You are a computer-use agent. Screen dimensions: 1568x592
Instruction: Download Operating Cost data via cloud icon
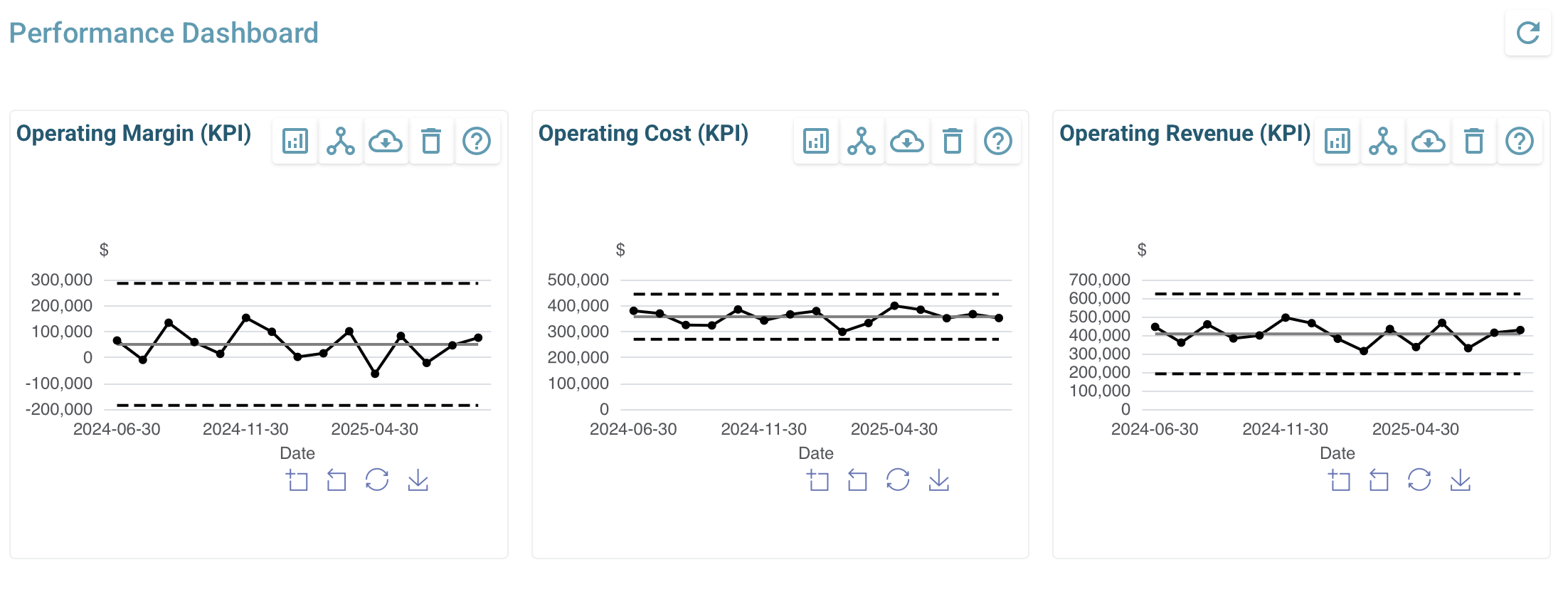point(907,141)
